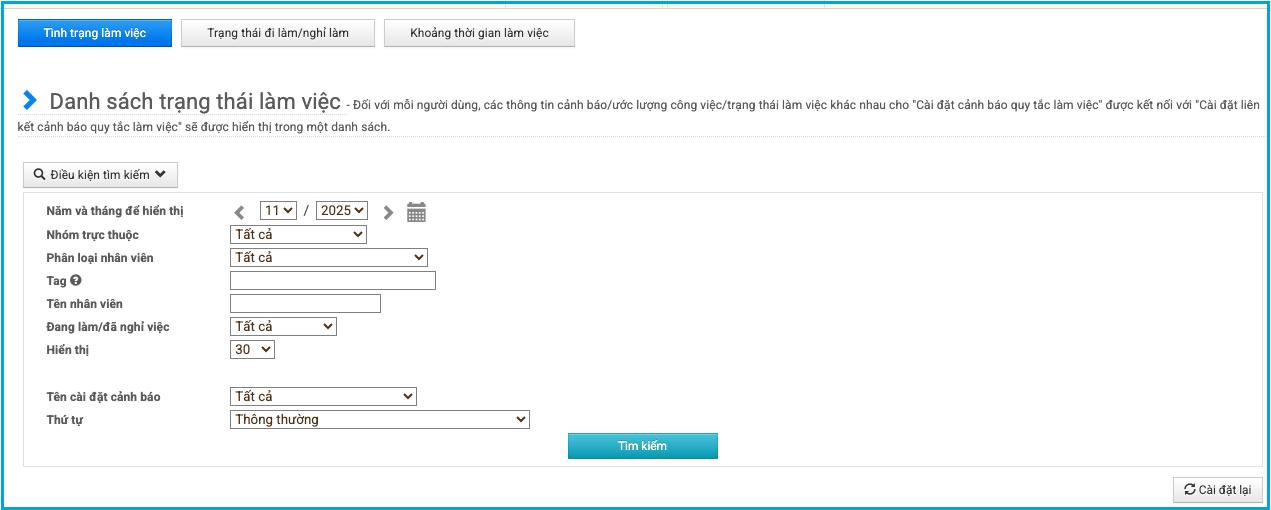Switch to Tình trạng làm việc tab
This screenshot has height=510, width=1271.
pos(95,33)
